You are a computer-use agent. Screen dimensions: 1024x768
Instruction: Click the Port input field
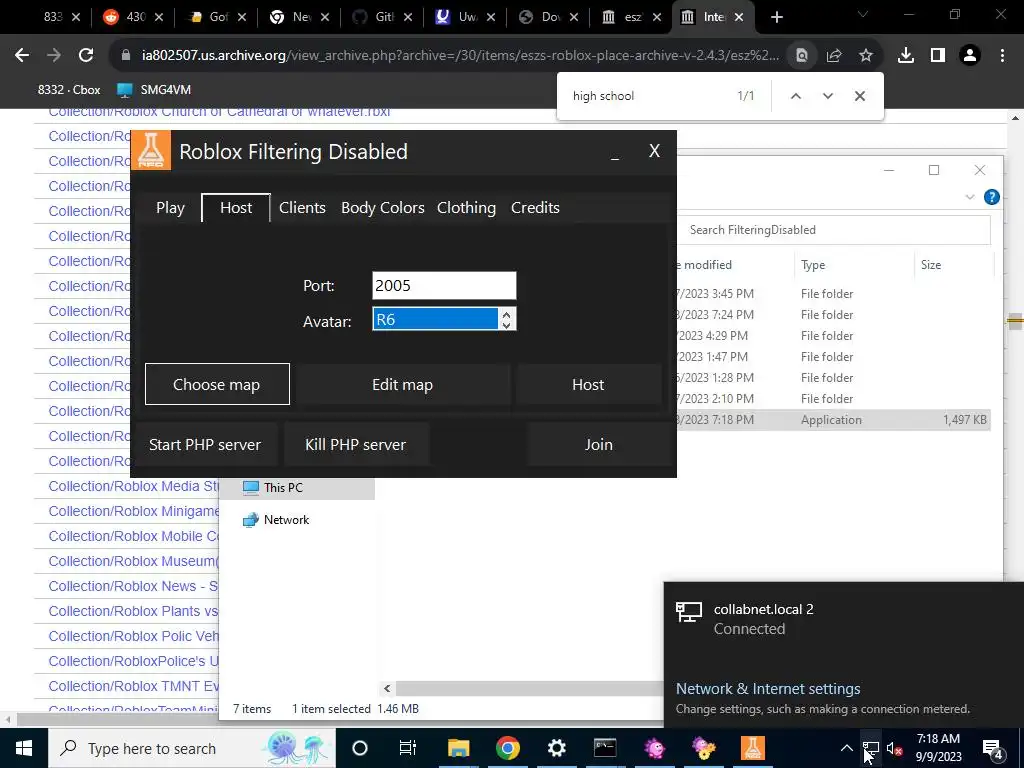(444, 285)
